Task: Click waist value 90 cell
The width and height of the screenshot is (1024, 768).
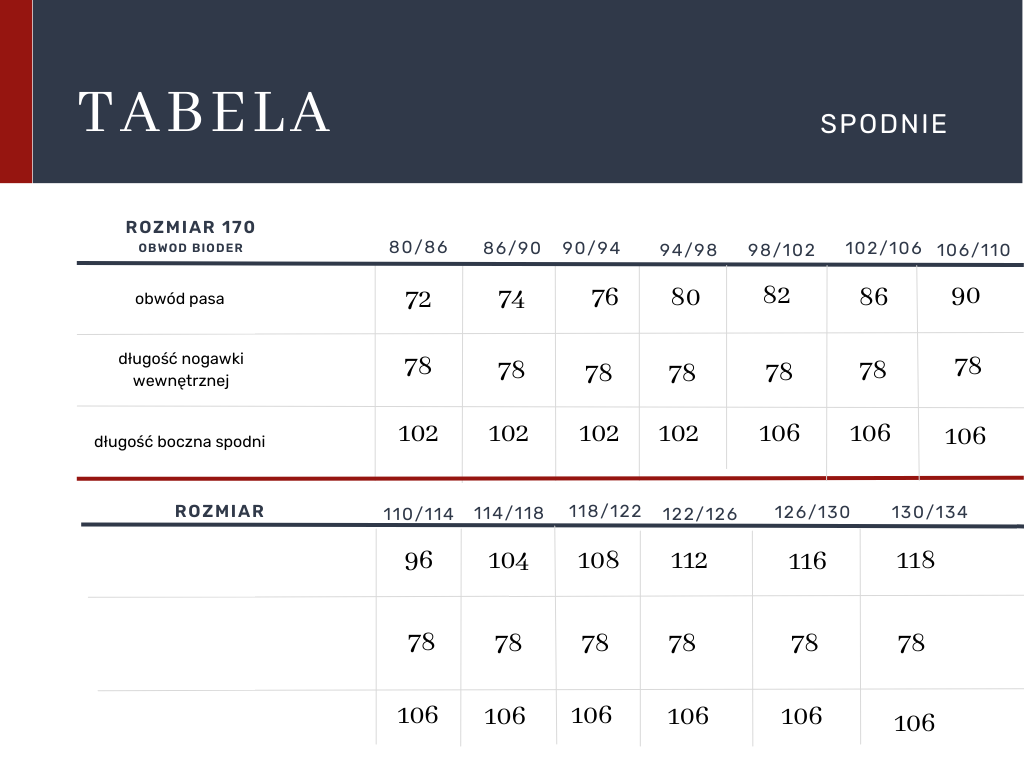Action: (965, 296)
